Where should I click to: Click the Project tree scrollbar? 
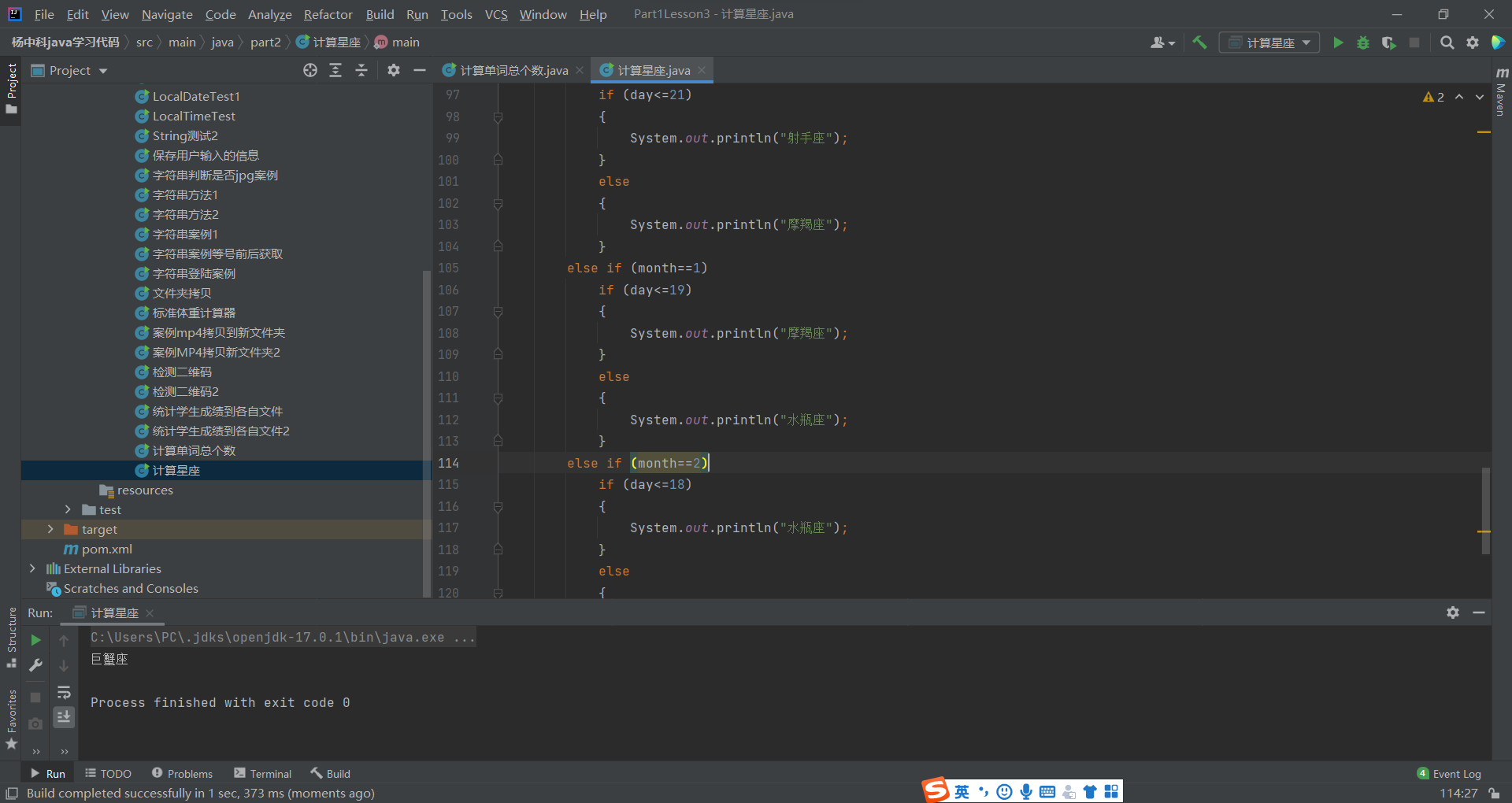pyautogui.click(x=427, y=433)
